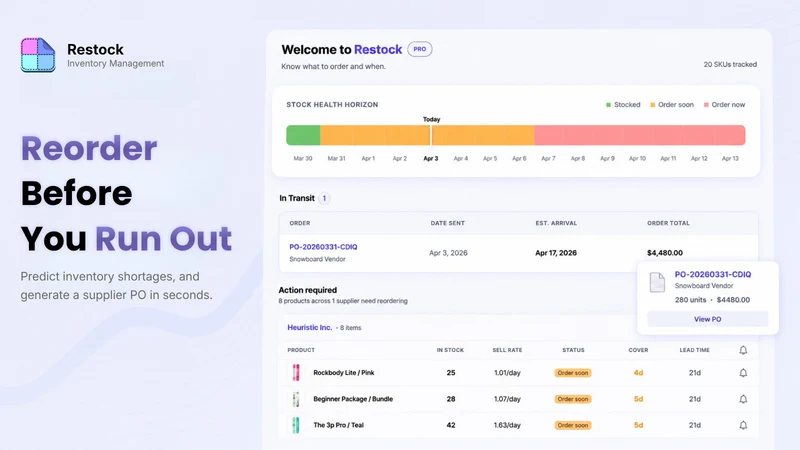The width and height of the screenshot is (800, 450).
Task: Select The 3p Pro / Teal product name
Action: (338, 425)
